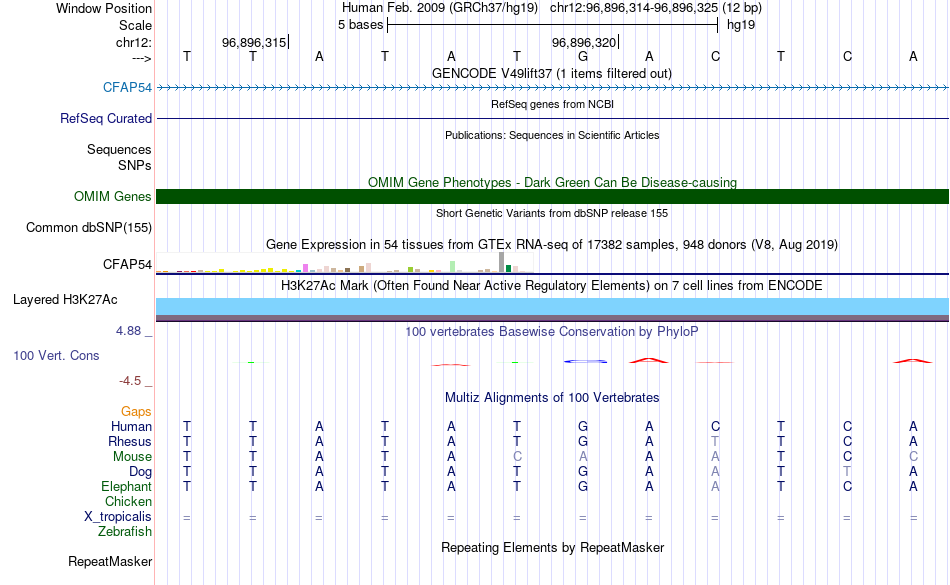The image size is (950, 585).
Task: Click the G base in sequence row
Action: 583,56
